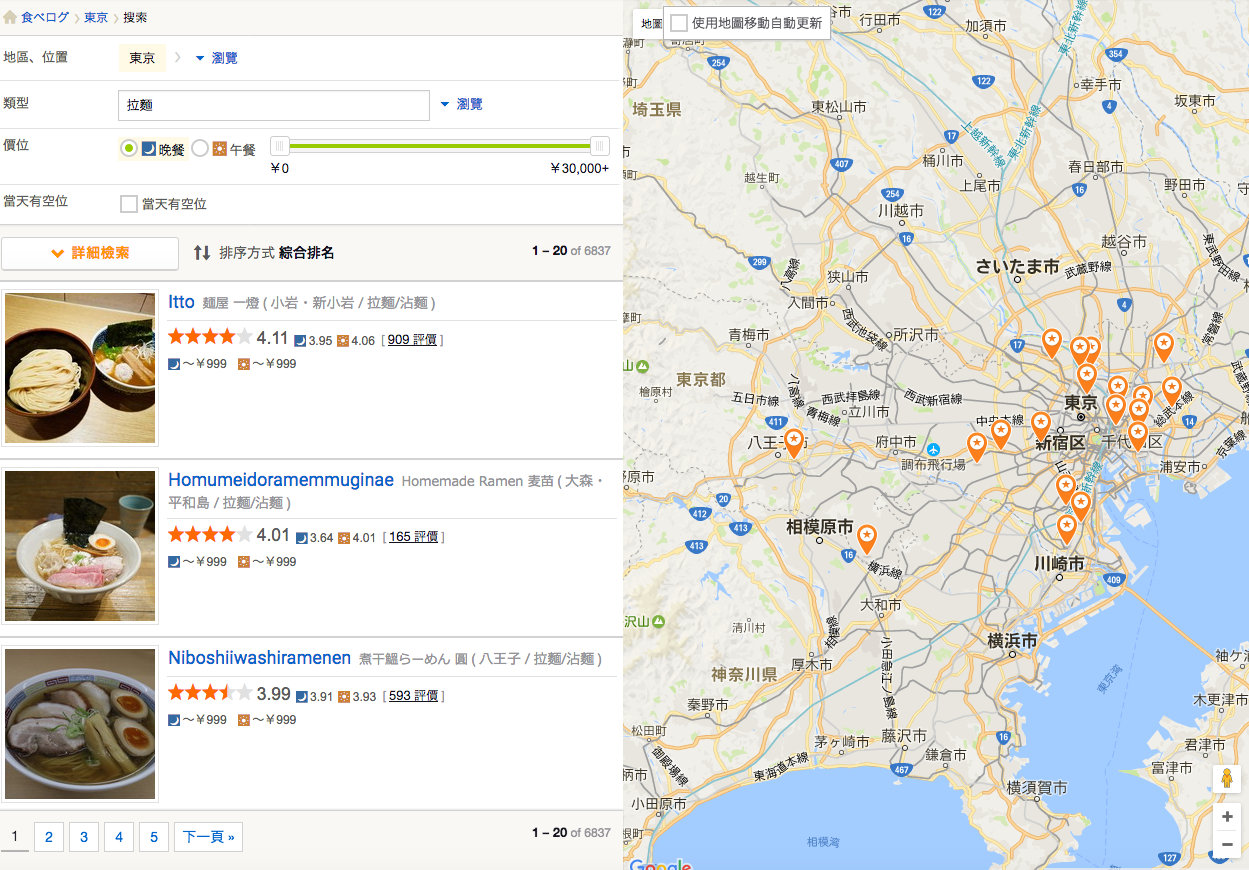Screen dimensions: 1249x870
Task: Enable the 當天有空位 checkbox
Action: [x=129, y=204]
